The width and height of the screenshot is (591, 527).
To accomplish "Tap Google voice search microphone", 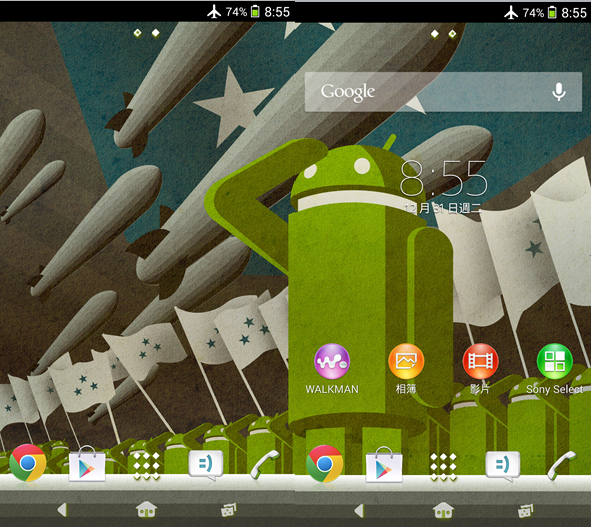I will [x=559, y=92].
